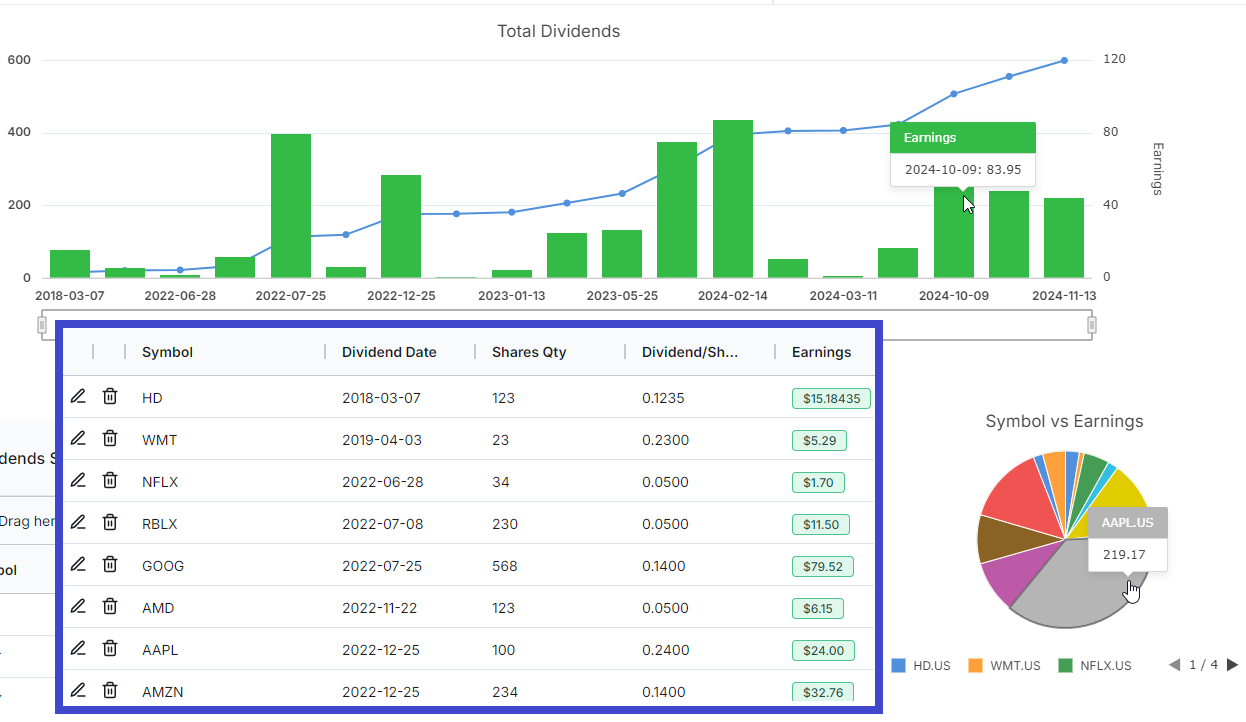This screenshot has width=1246, height=722.
Task: Delete the GOOG dividend record
Action: [x=110, y=565]
